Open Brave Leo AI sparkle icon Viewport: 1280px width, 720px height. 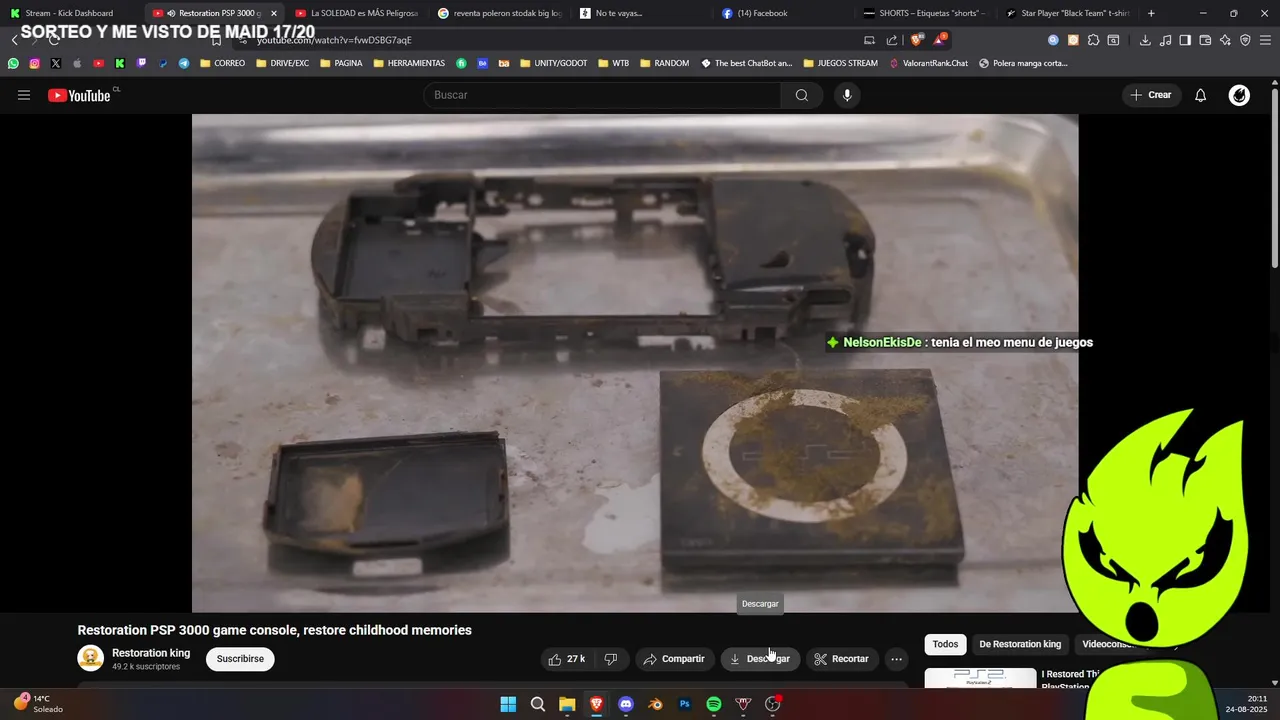pos(1225,40)
